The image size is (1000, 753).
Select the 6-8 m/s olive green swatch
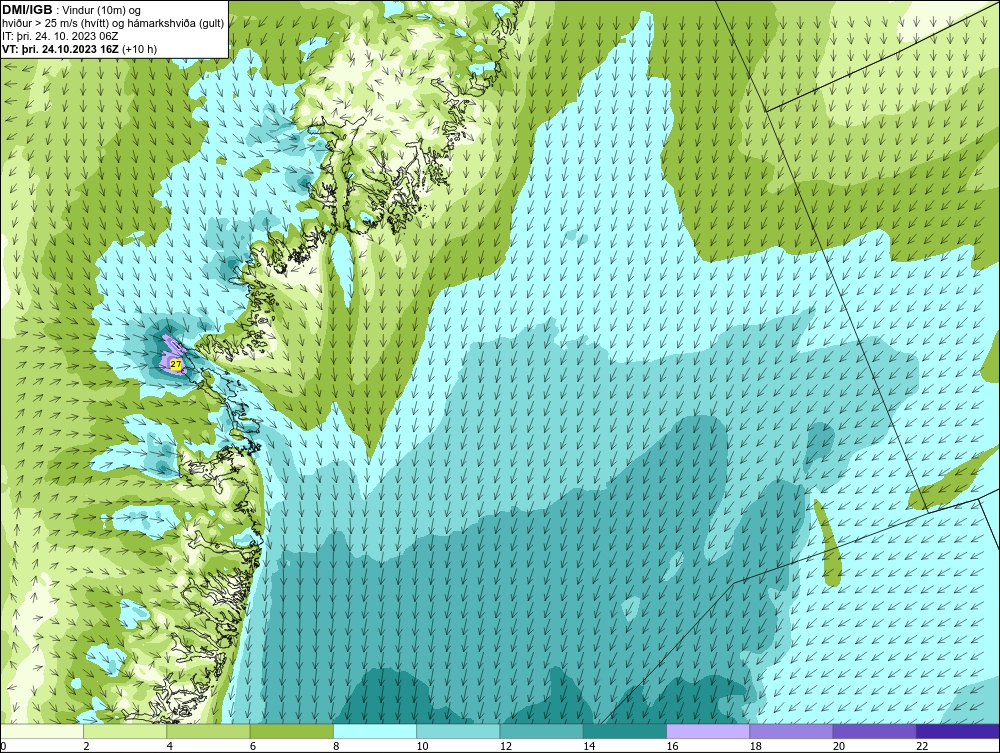[x=291, y=731]
